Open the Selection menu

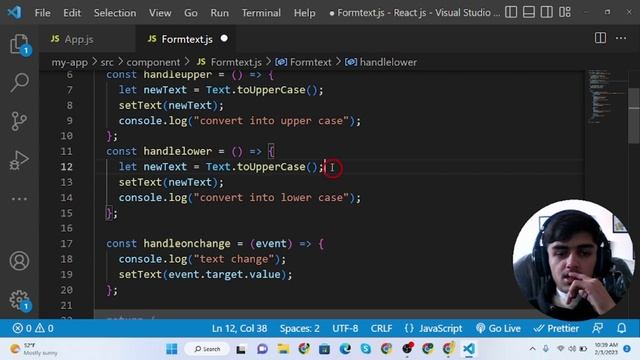[x=115, y=13]
